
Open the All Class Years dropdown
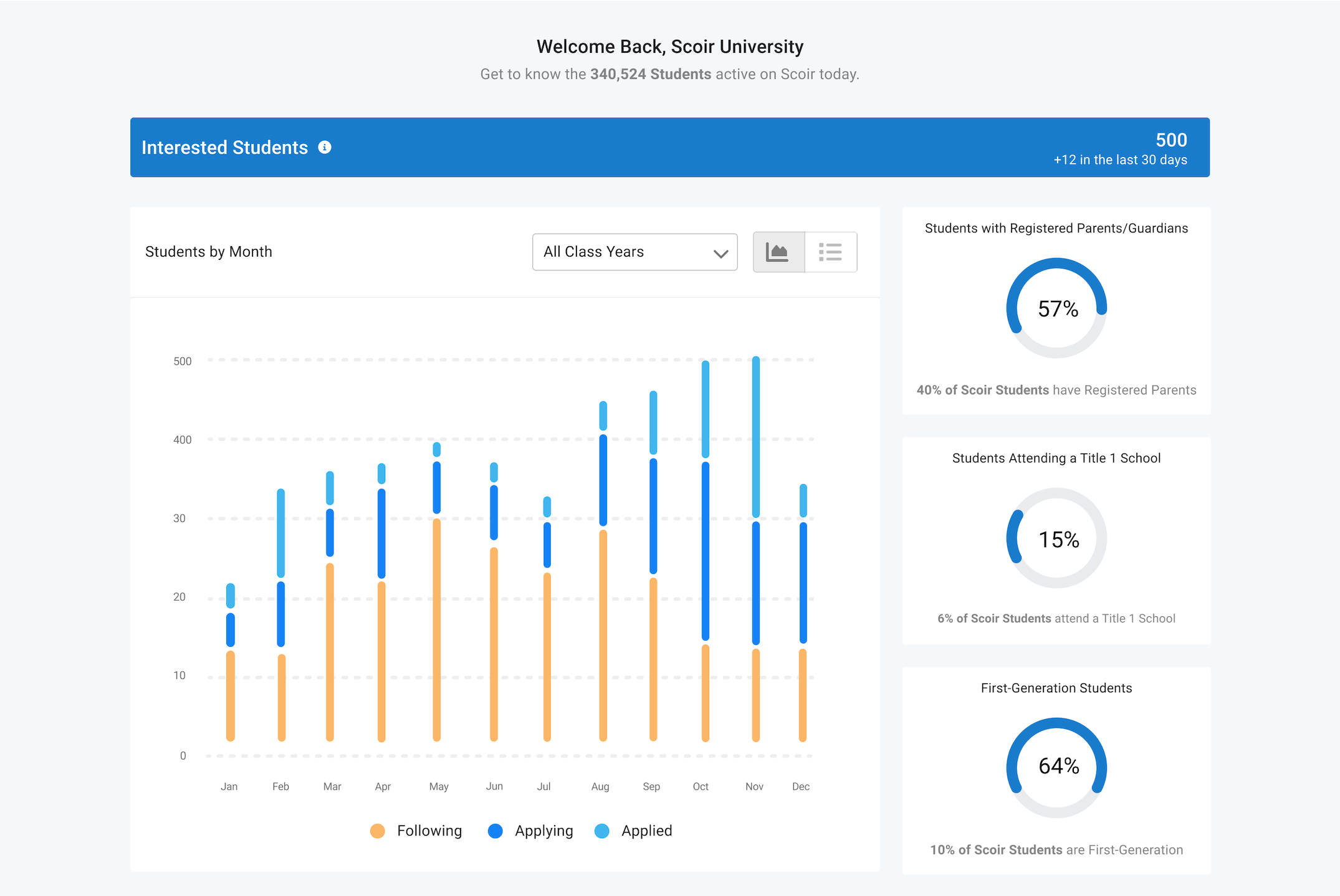click(x=634, y=252)
